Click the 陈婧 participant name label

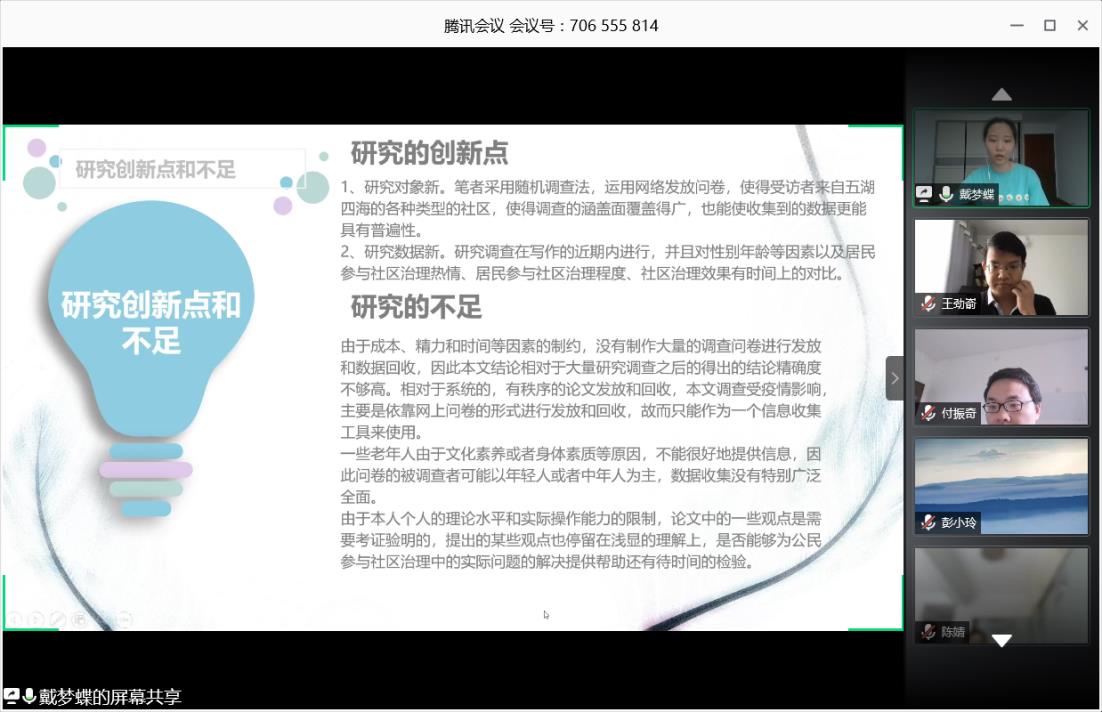(x=953, y=631)
